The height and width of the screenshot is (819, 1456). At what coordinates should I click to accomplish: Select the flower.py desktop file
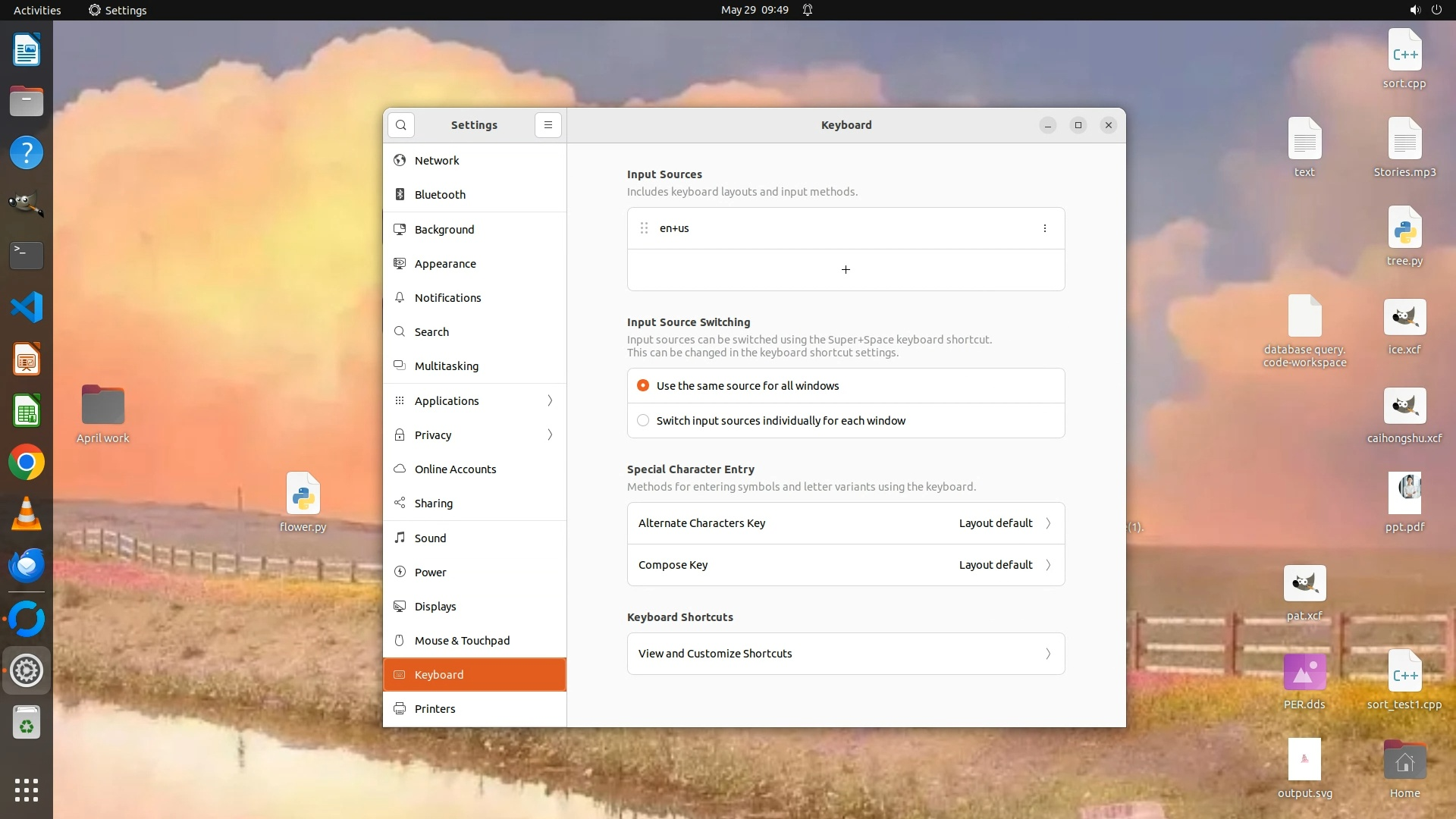303,502
